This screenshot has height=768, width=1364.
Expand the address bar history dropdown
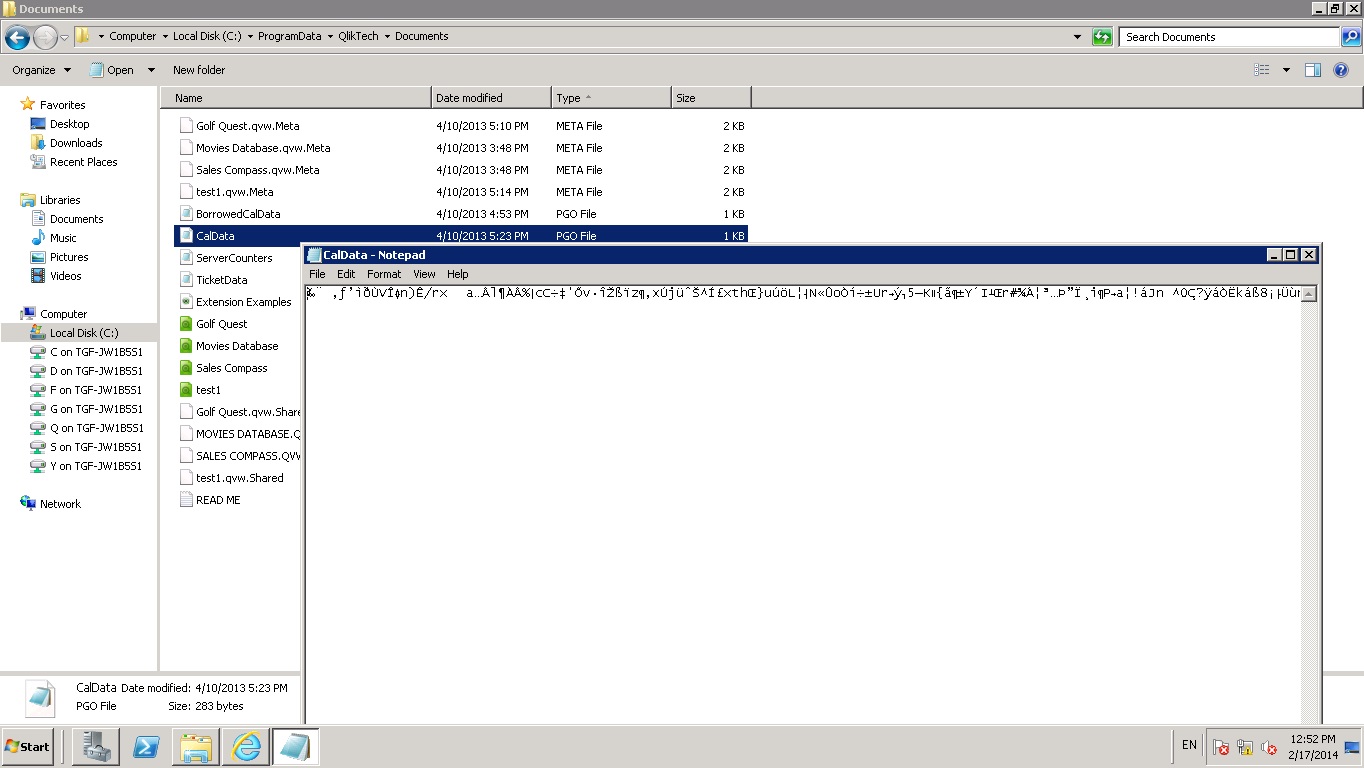point(1077,37)
